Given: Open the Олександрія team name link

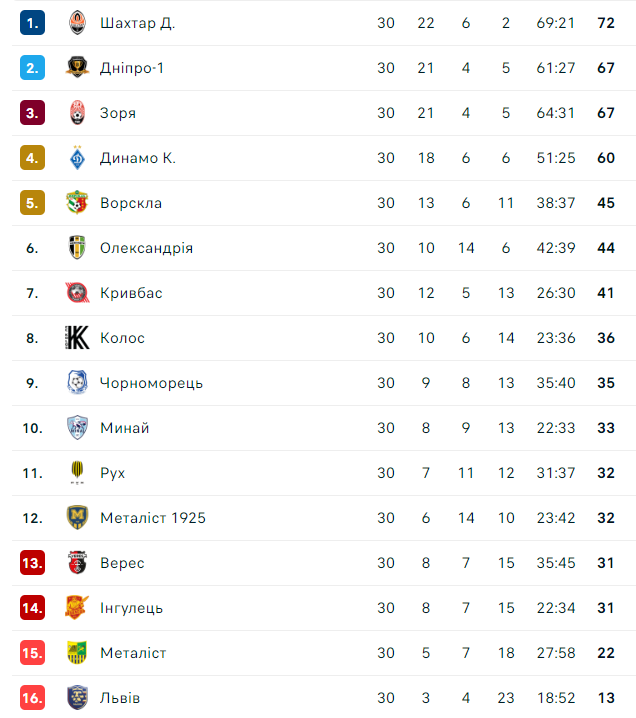Looking at the screenshot, I should point(147,248).
